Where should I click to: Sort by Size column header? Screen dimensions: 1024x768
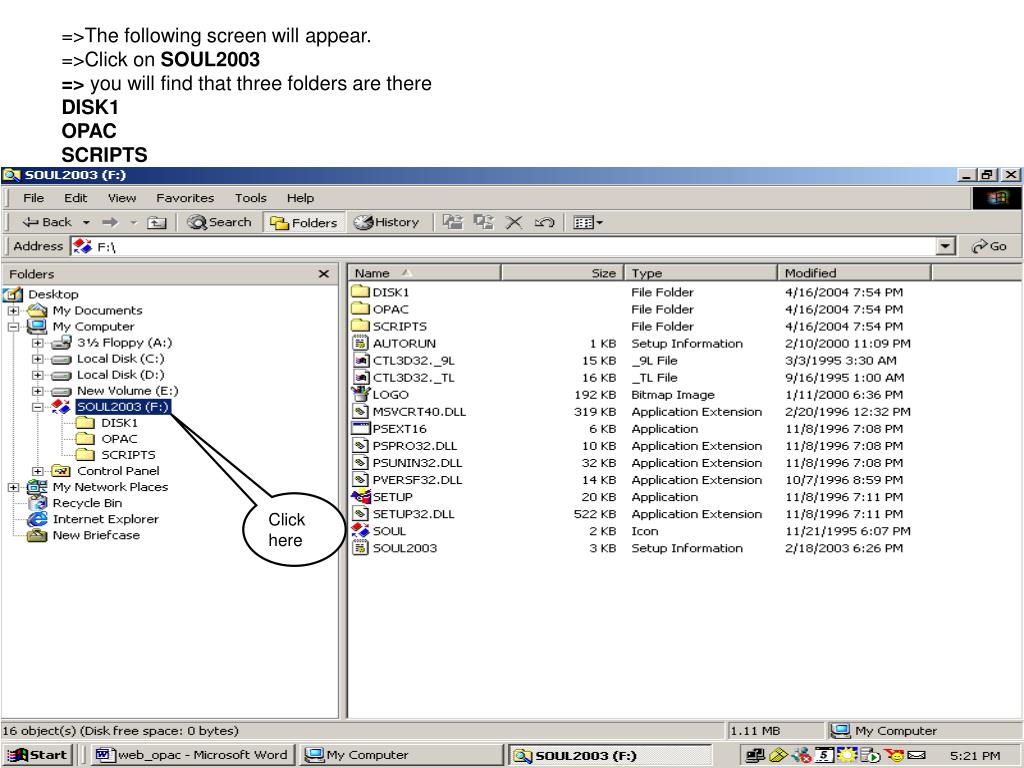(562, 273)
